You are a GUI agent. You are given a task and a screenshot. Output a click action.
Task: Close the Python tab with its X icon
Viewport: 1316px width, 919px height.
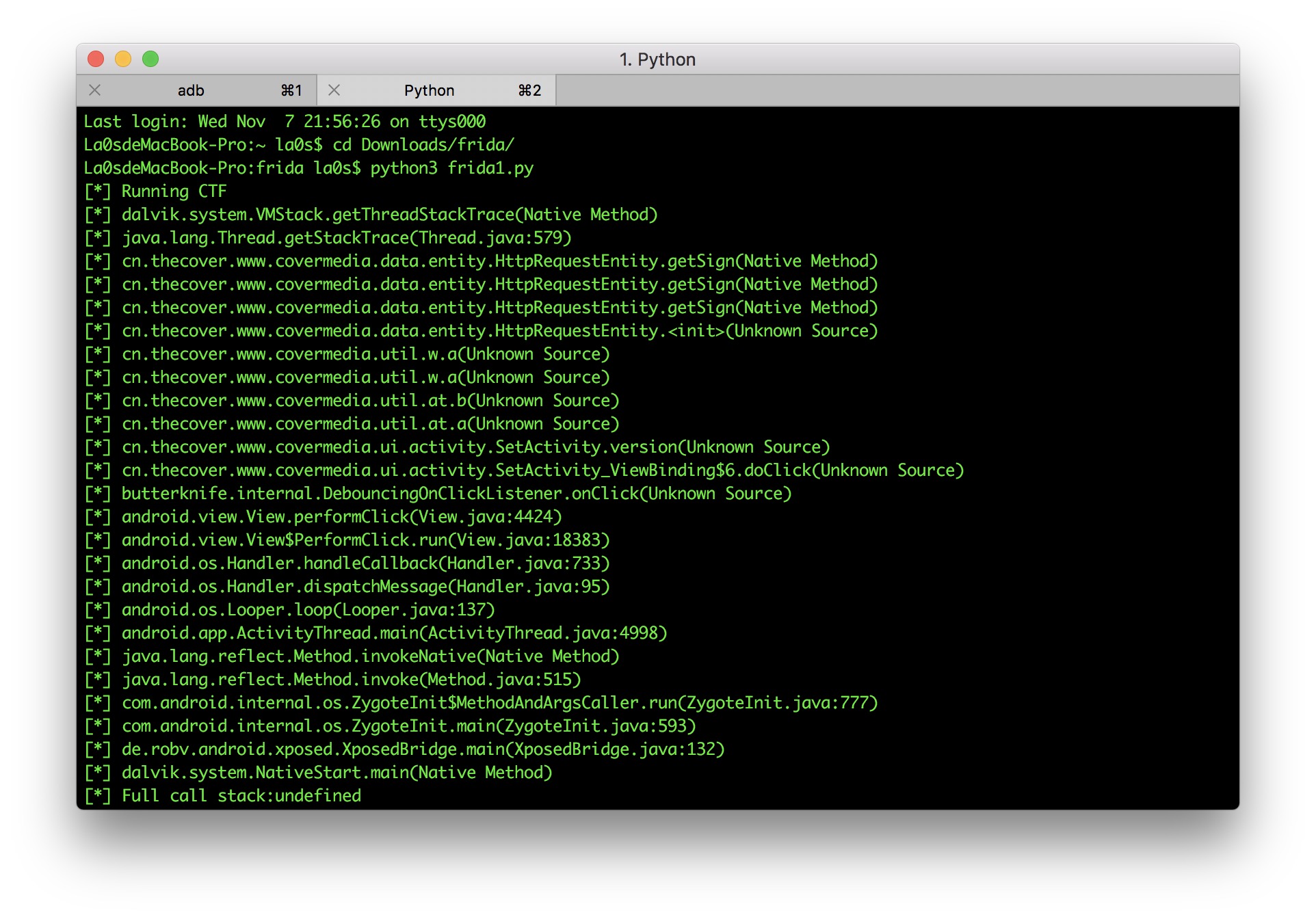[x=334, y=90]
